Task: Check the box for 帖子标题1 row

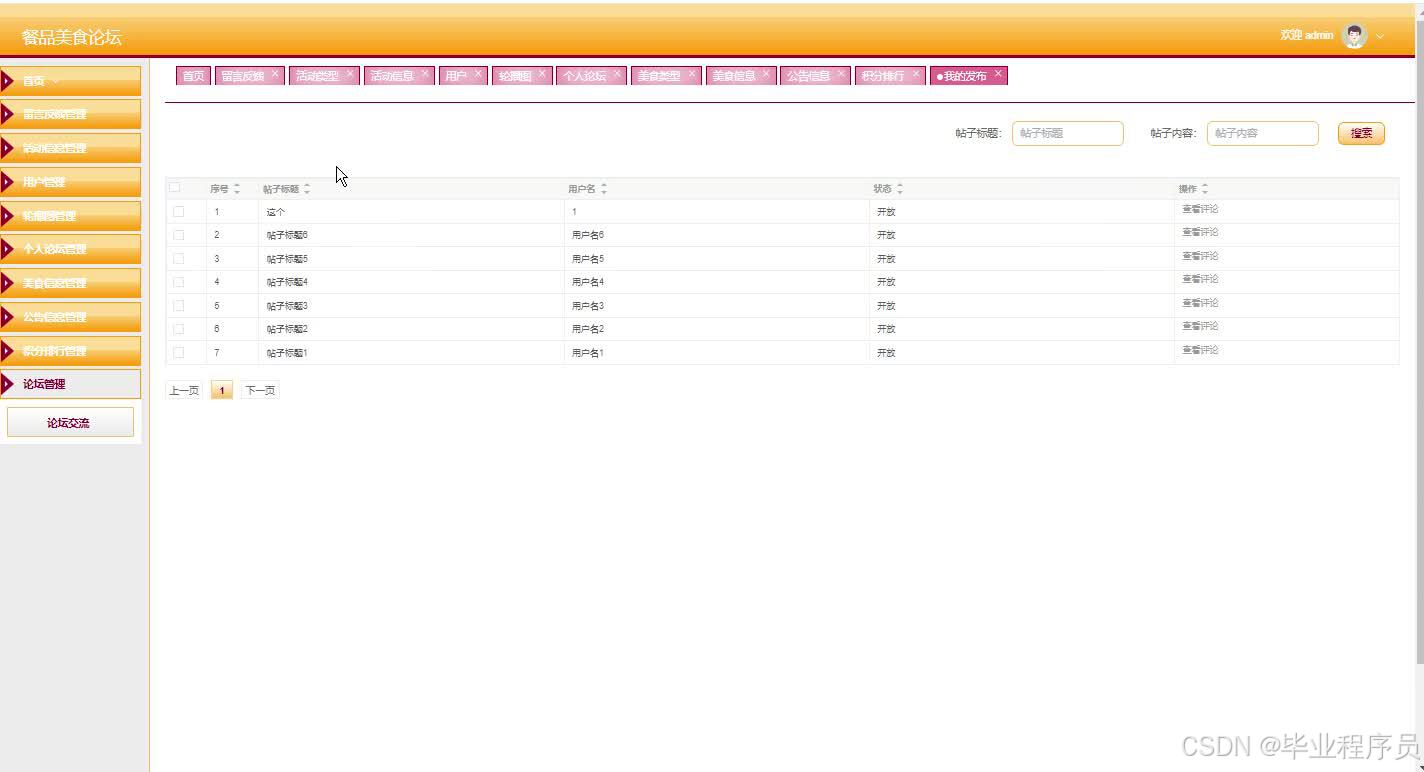Action: pyautogui.click(x=179, y=353)
